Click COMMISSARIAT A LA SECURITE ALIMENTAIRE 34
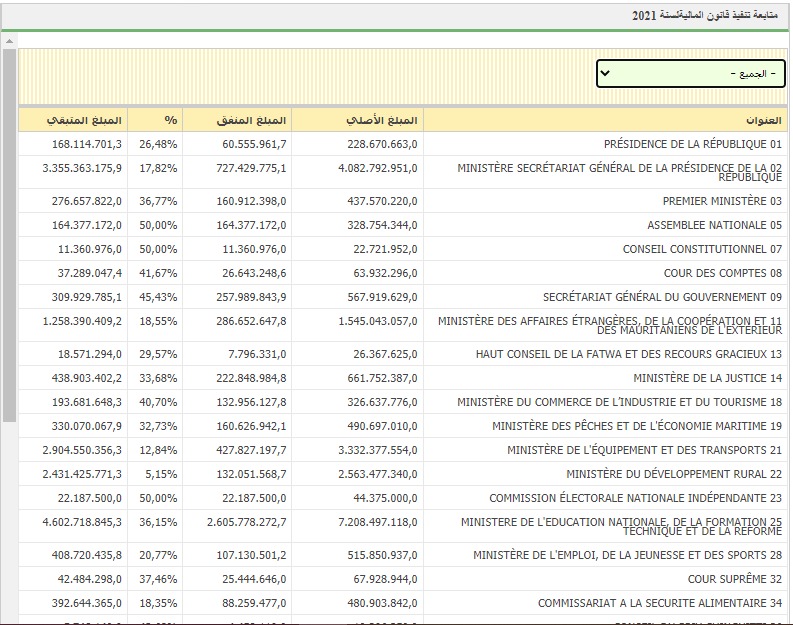The image size is (793, 625). (659, 604)
